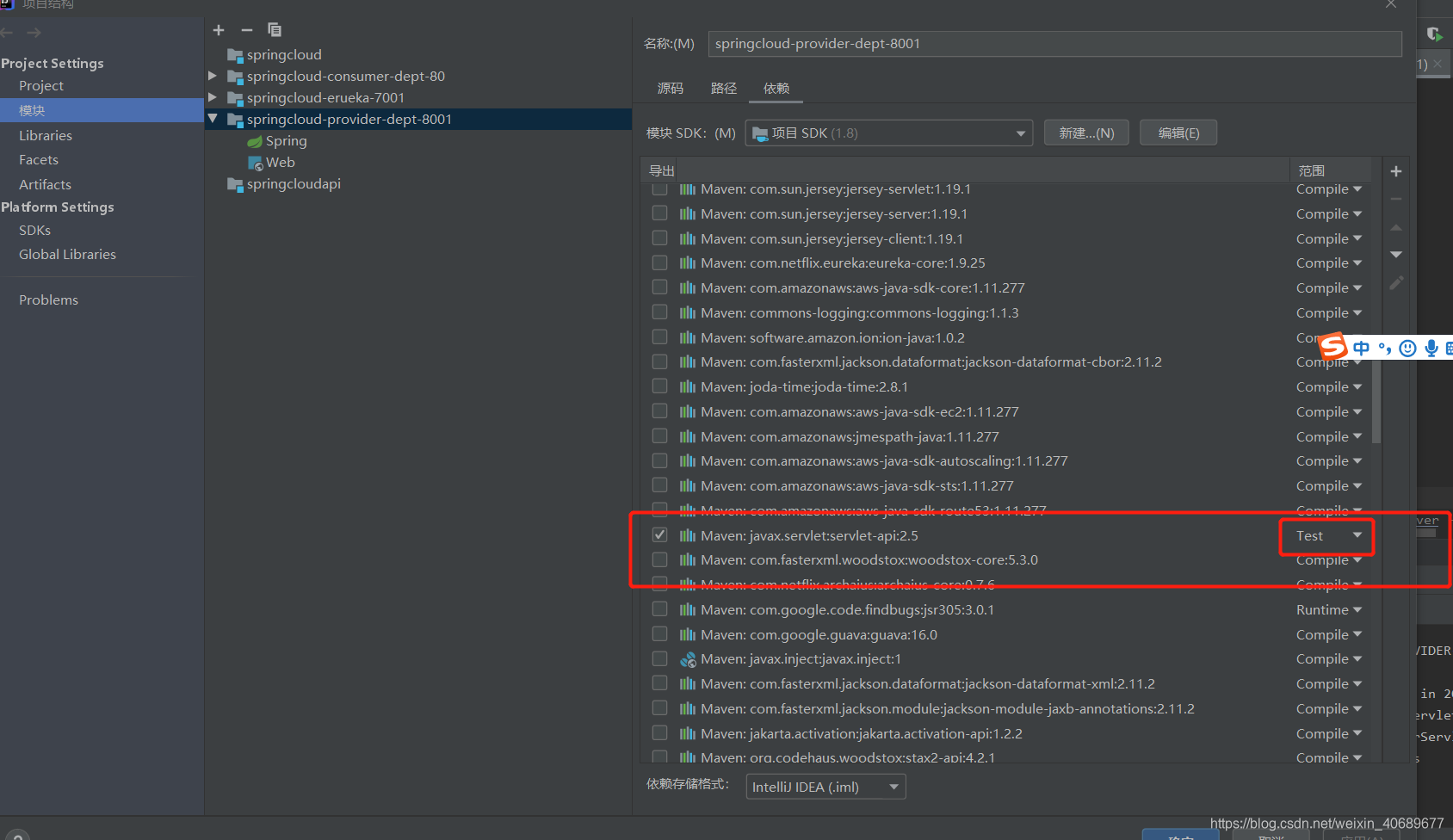The height and width of the screenshot is (840, 1453).
Task: Switch to the 源码 tab
Action: tap(671, 88)
